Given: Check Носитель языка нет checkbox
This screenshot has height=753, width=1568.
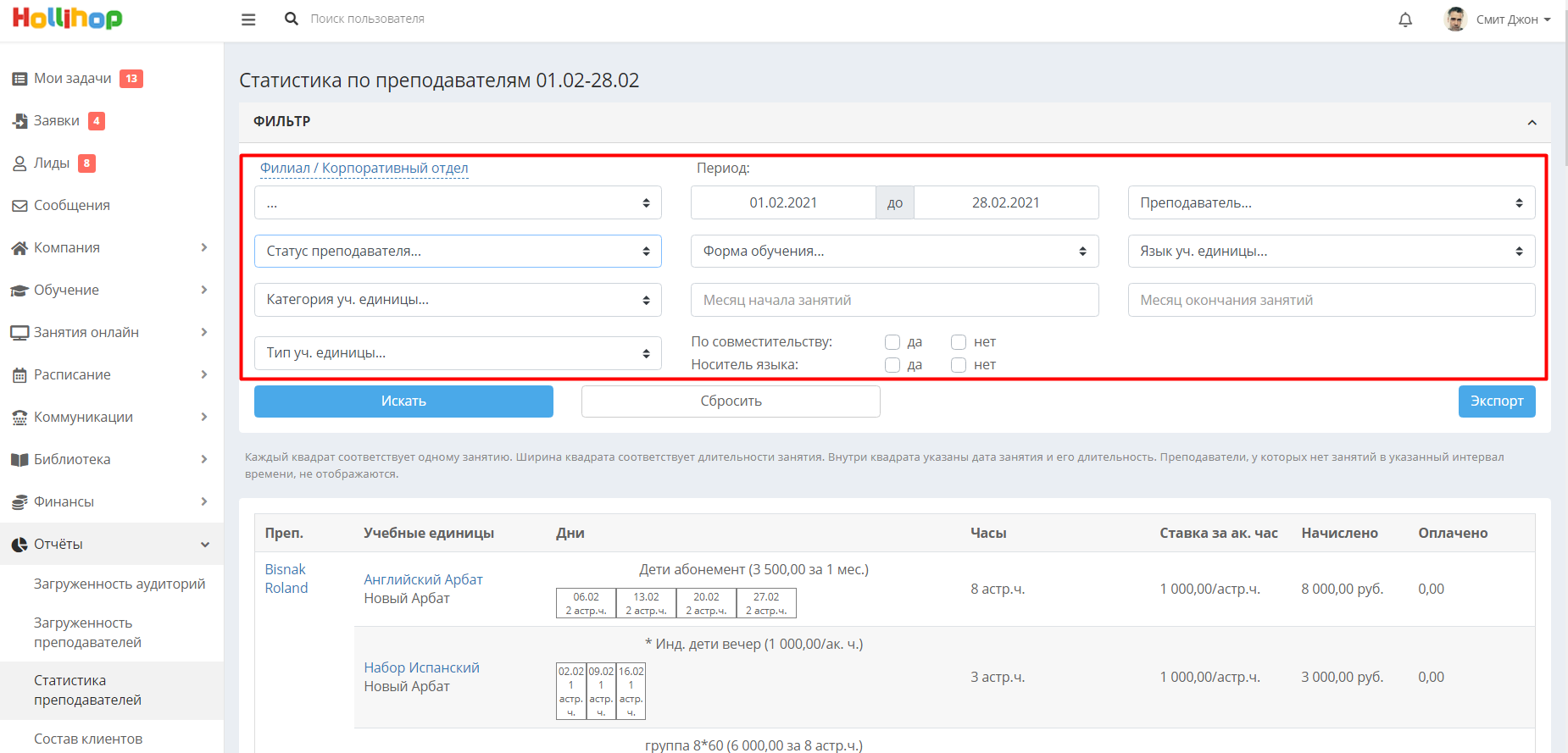Looking at the screenshot, I should tap(959, 365).
